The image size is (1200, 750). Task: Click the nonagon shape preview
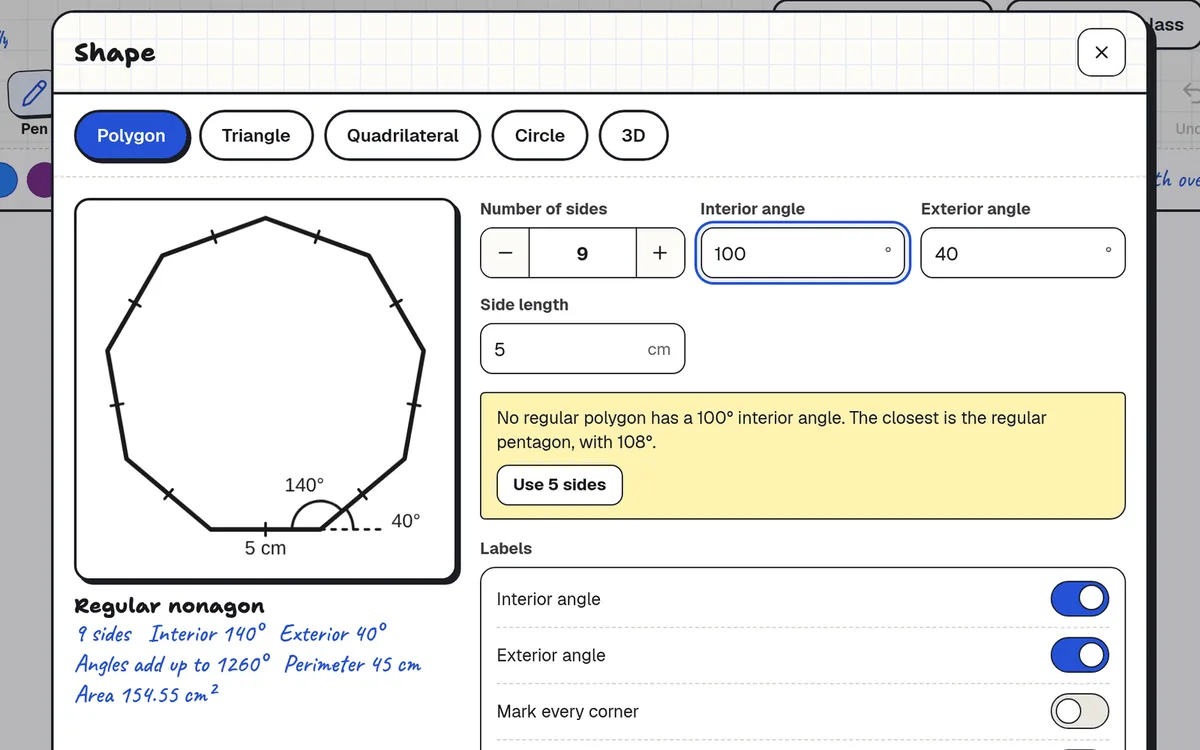tap(266, 390)
